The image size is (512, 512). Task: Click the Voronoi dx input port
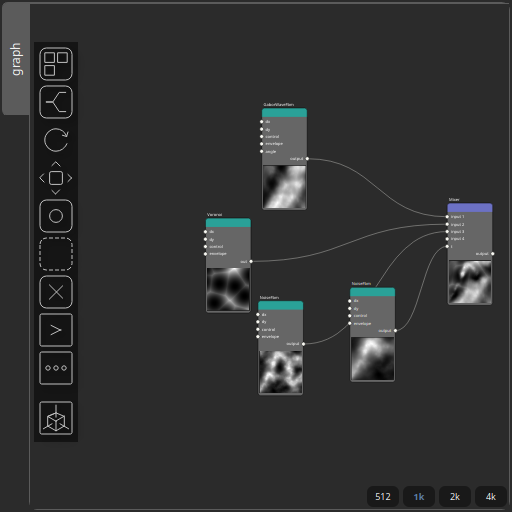206,232
